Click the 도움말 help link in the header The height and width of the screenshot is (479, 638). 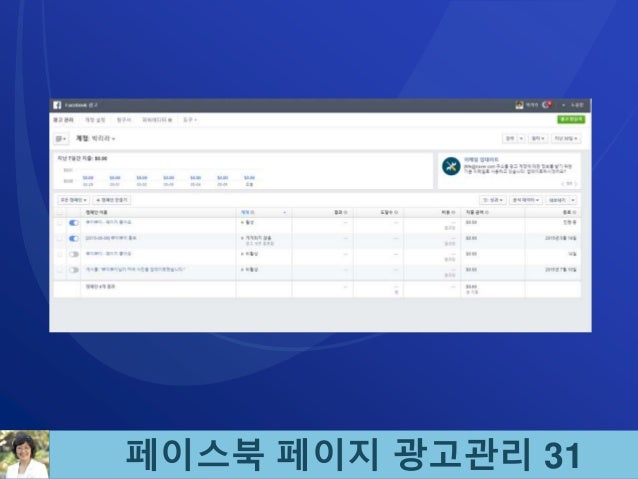click(x=577, y=105)
